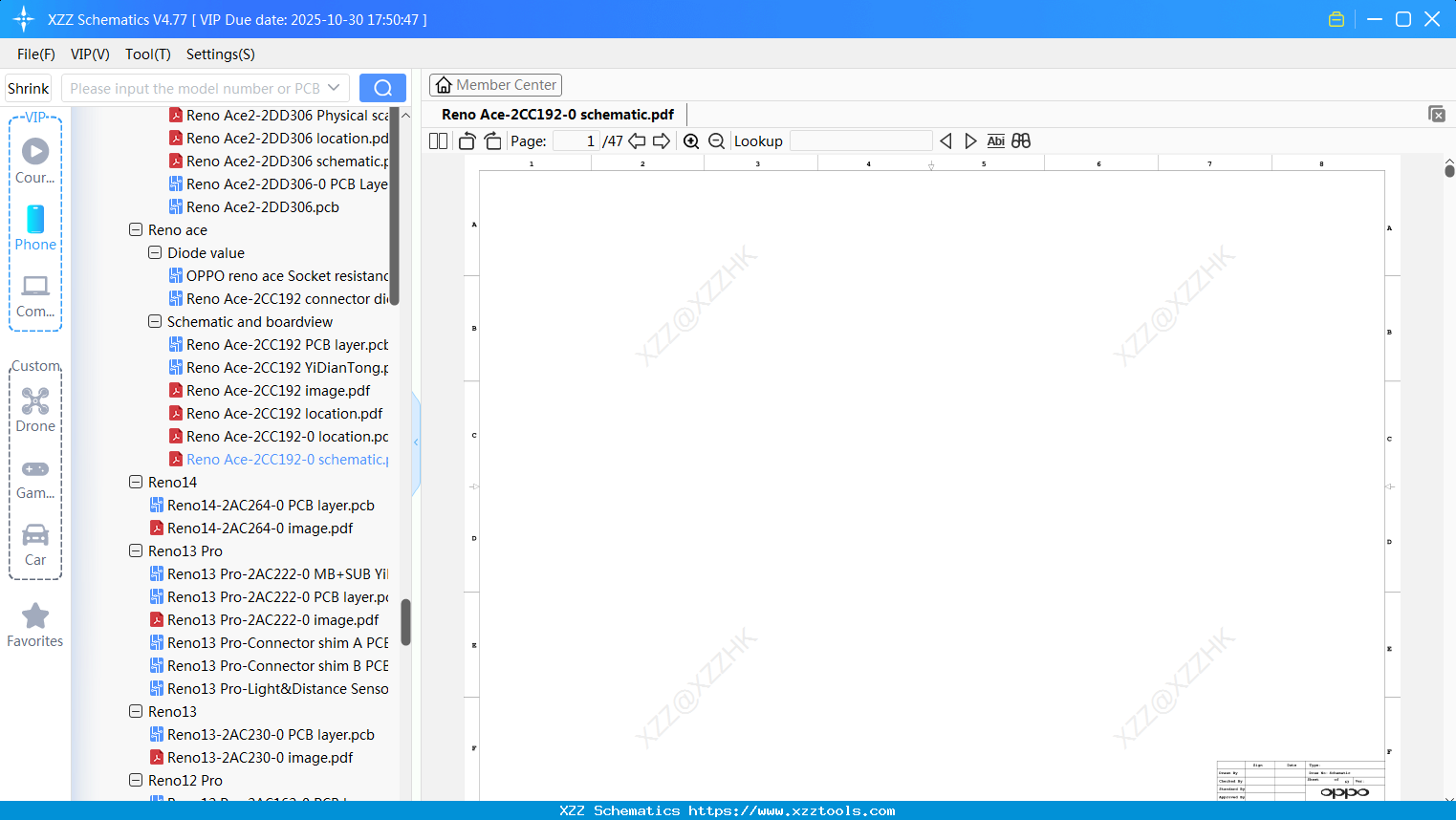The width and height of the screenshot is (1456, 820).
Task: Toggle the two-page split view icon
Action: [438, 141]
